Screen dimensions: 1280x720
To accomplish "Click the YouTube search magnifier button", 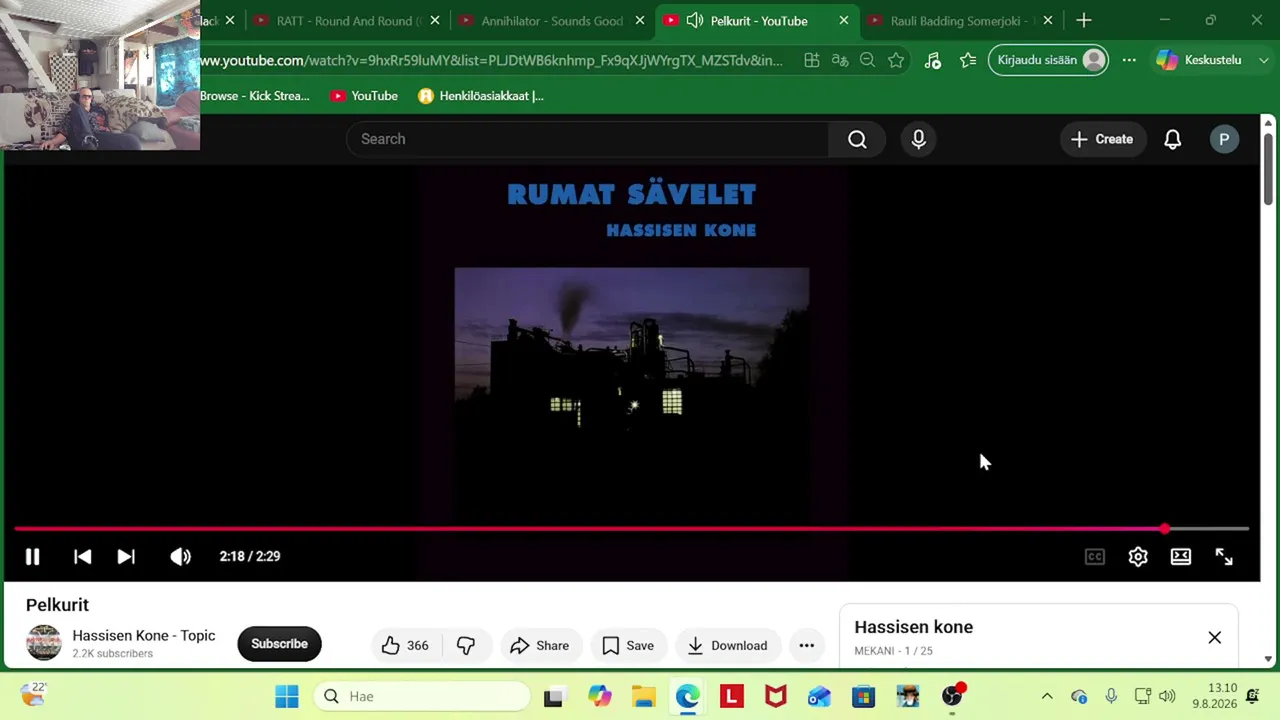I will point(857,139).
